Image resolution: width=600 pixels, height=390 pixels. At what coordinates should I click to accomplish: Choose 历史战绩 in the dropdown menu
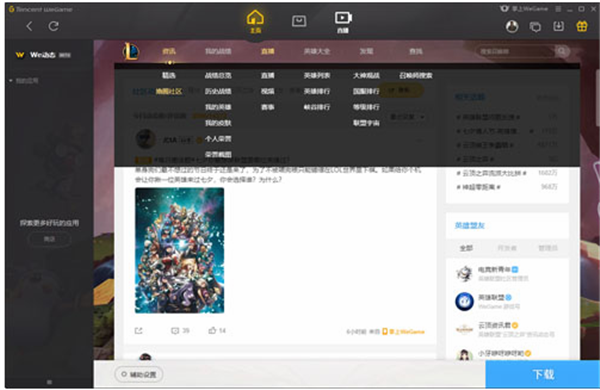(x=218, y=91)
